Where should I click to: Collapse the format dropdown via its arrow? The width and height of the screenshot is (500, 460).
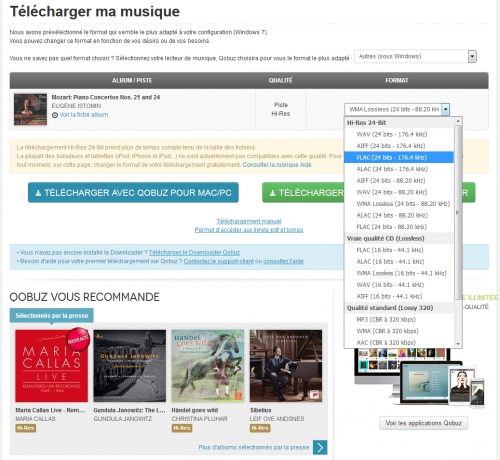point(446,109)
